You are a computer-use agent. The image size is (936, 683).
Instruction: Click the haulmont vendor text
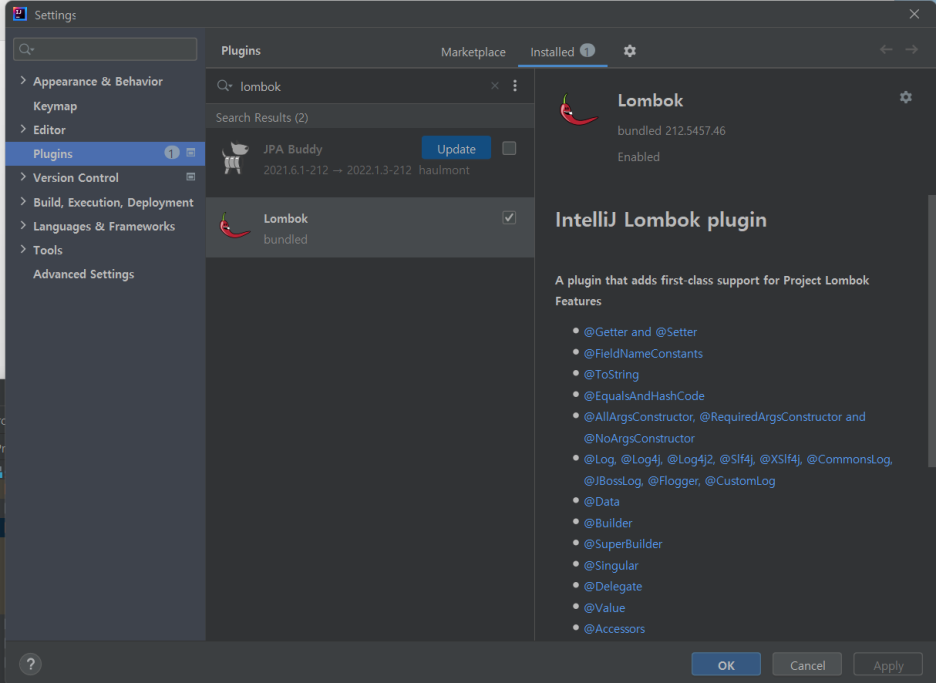(x=444, y=170)
